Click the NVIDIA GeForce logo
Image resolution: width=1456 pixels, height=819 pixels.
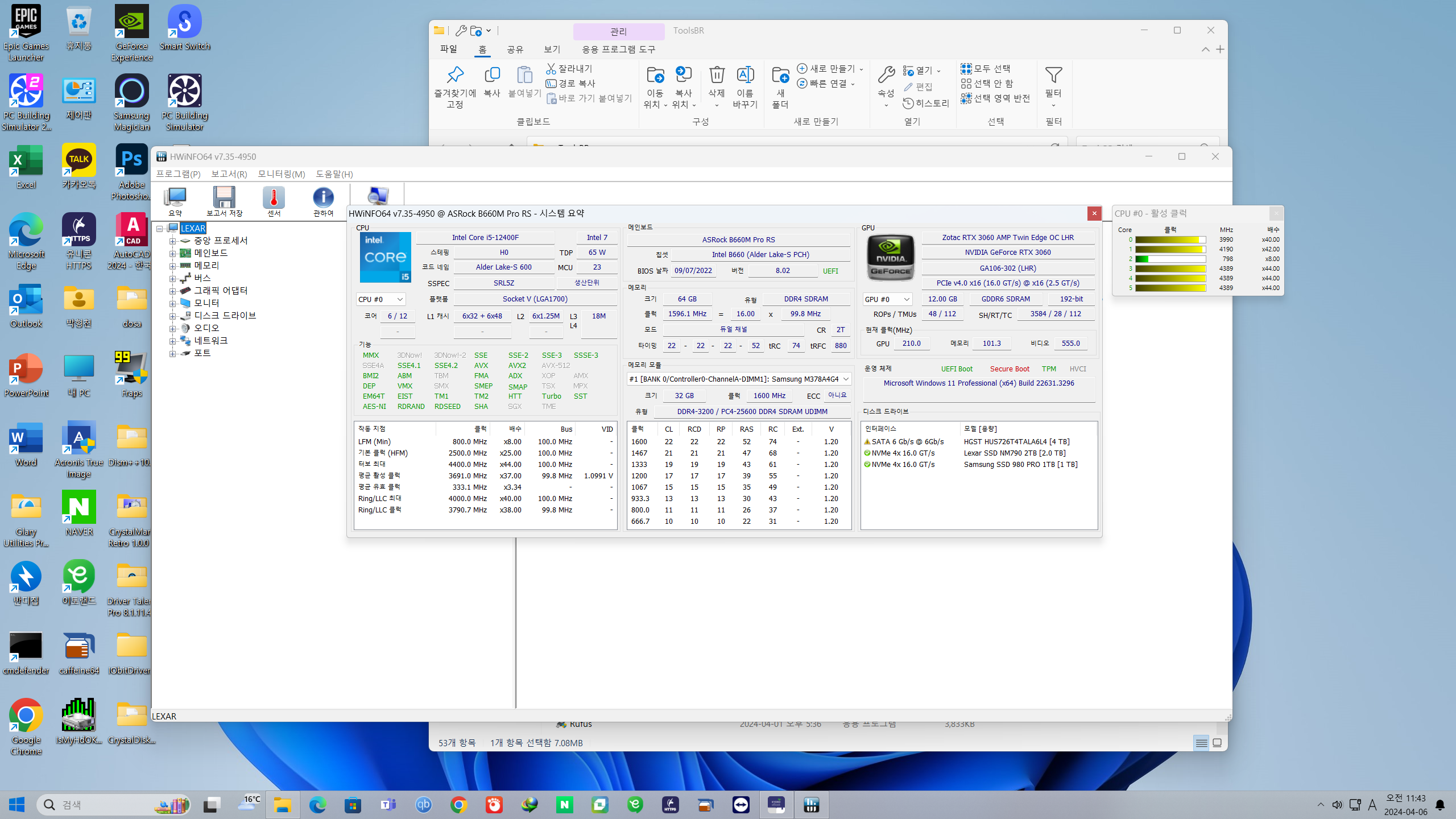(890, 258)
